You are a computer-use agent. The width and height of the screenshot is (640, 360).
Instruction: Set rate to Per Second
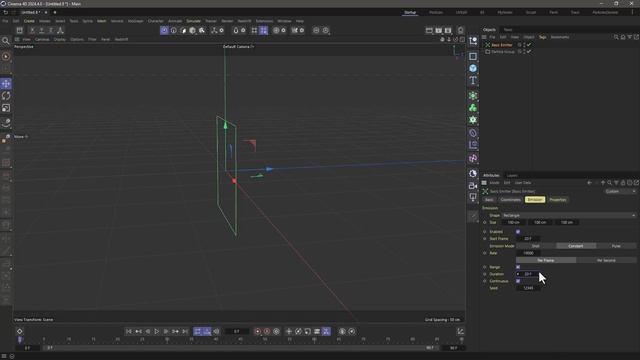[x=606, y=260]
